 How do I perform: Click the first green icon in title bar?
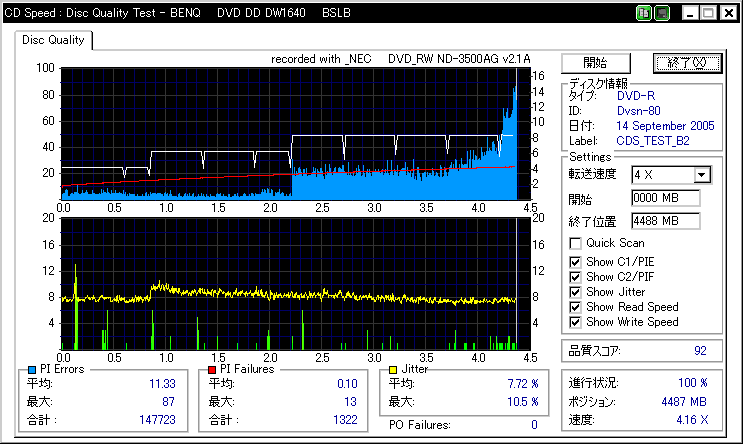click(643, 13)
